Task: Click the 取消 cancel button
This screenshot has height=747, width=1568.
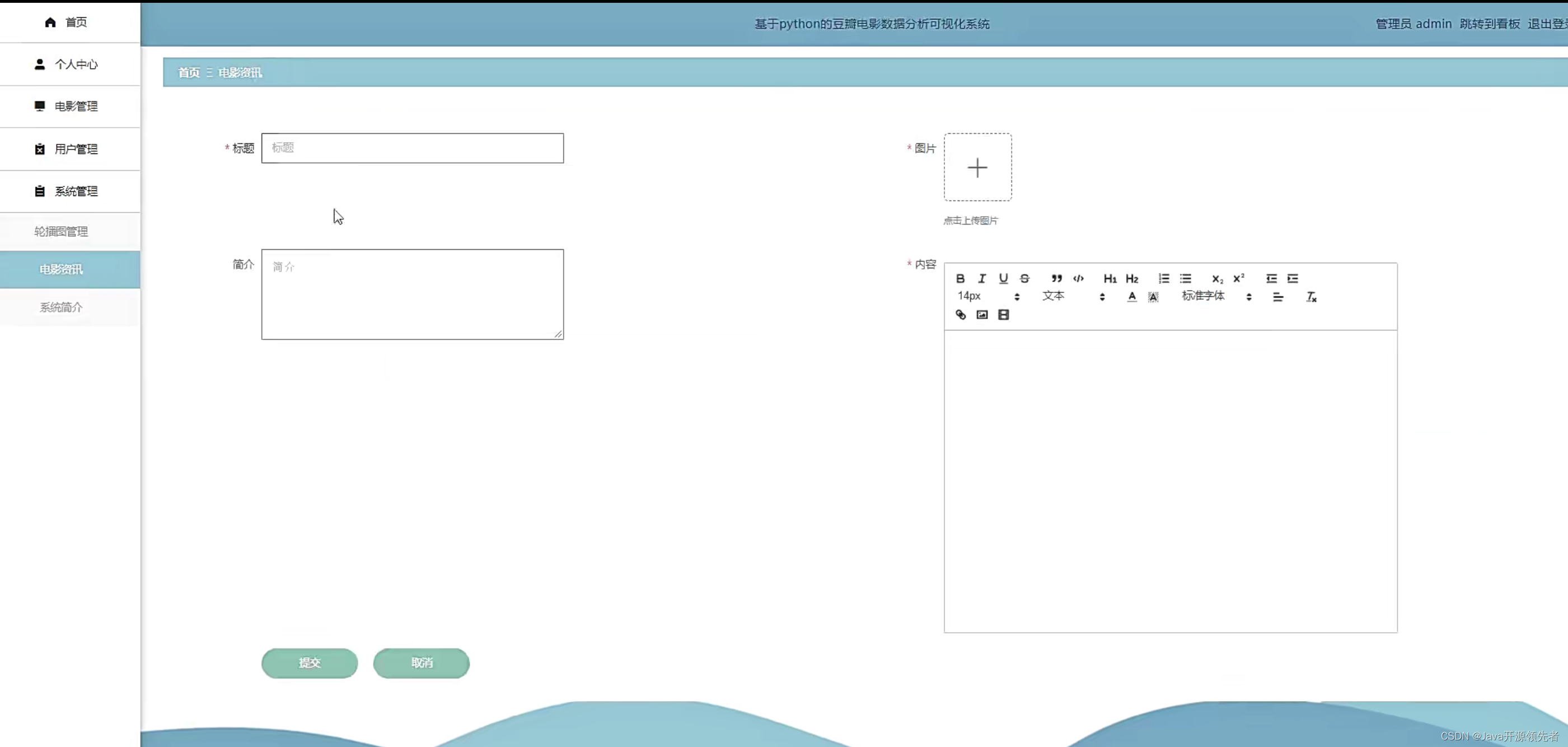Action: tap(421, 663)
